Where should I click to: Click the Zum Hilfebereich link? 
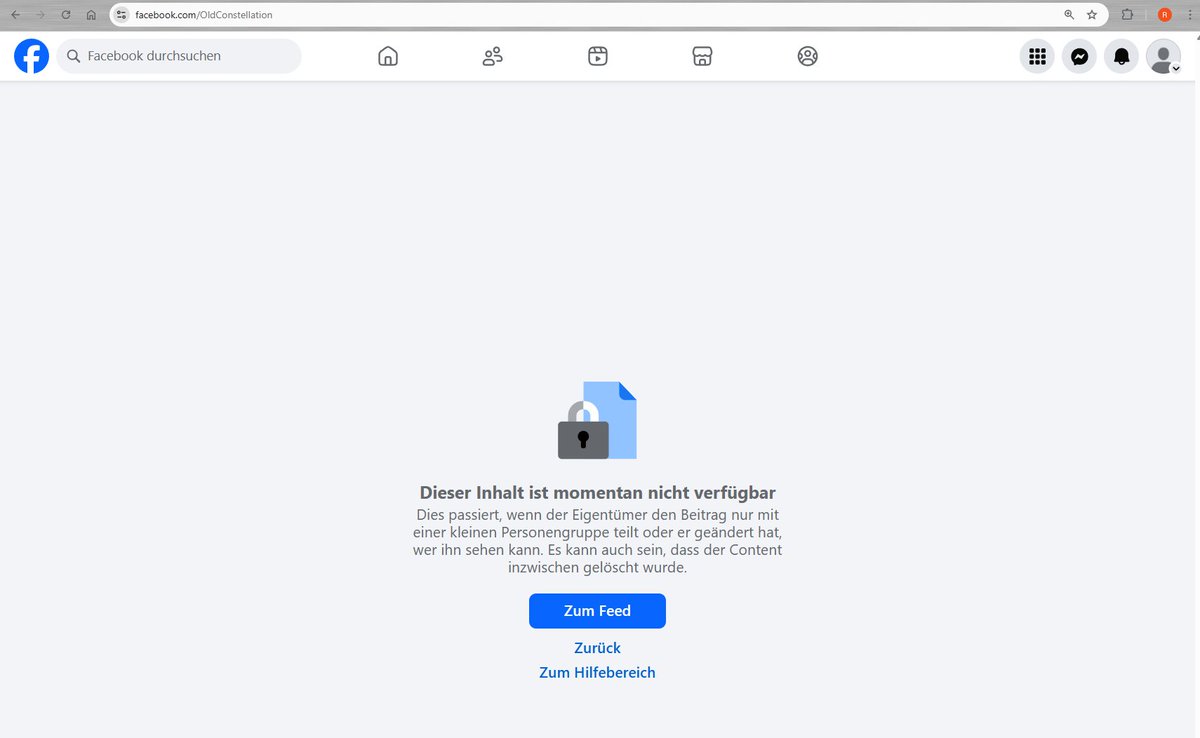[x=597, y=673]
